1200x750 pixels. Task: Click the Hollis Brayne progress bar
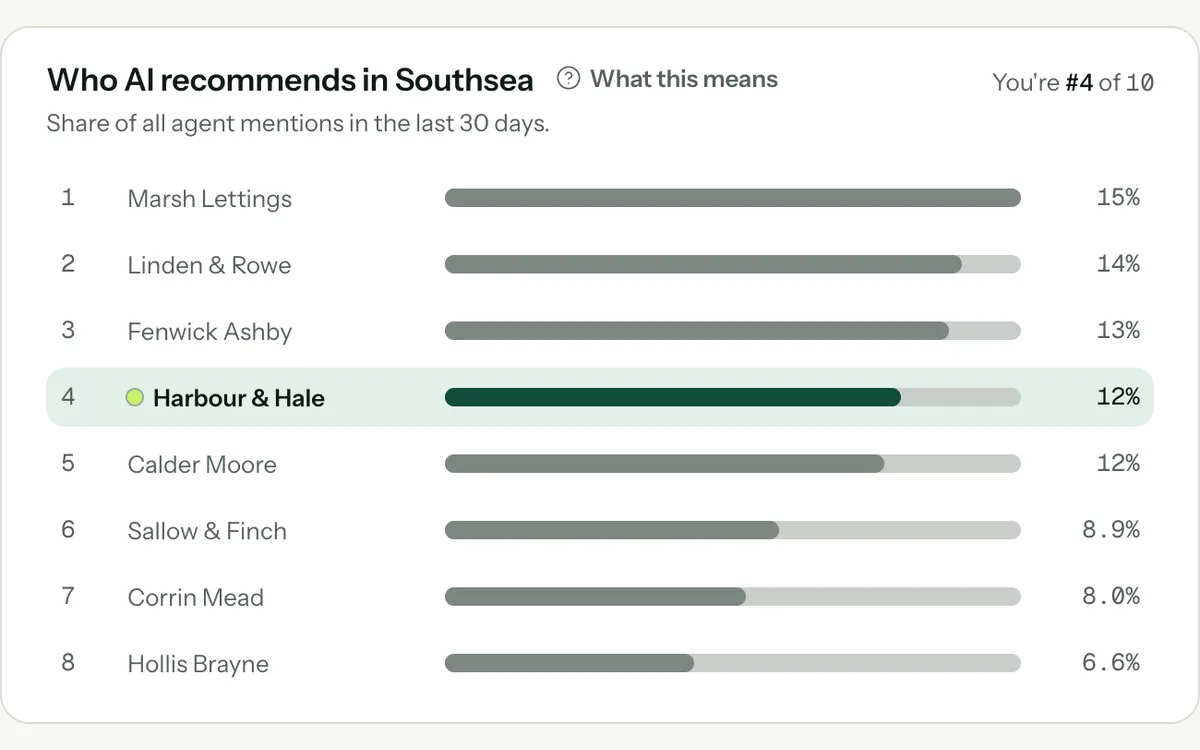(733, 663)
